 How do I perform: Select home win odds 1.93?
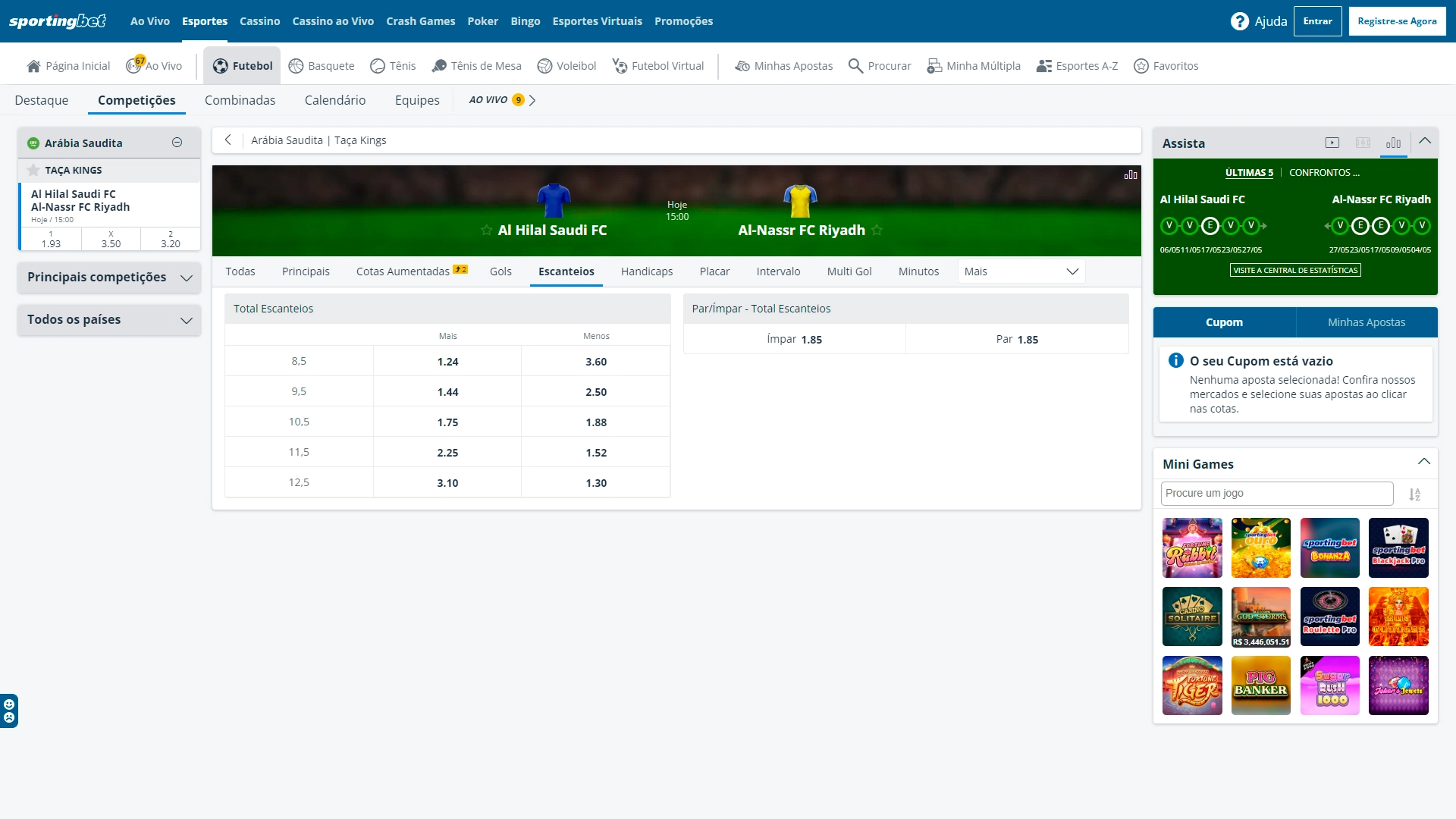coord(51,239)
